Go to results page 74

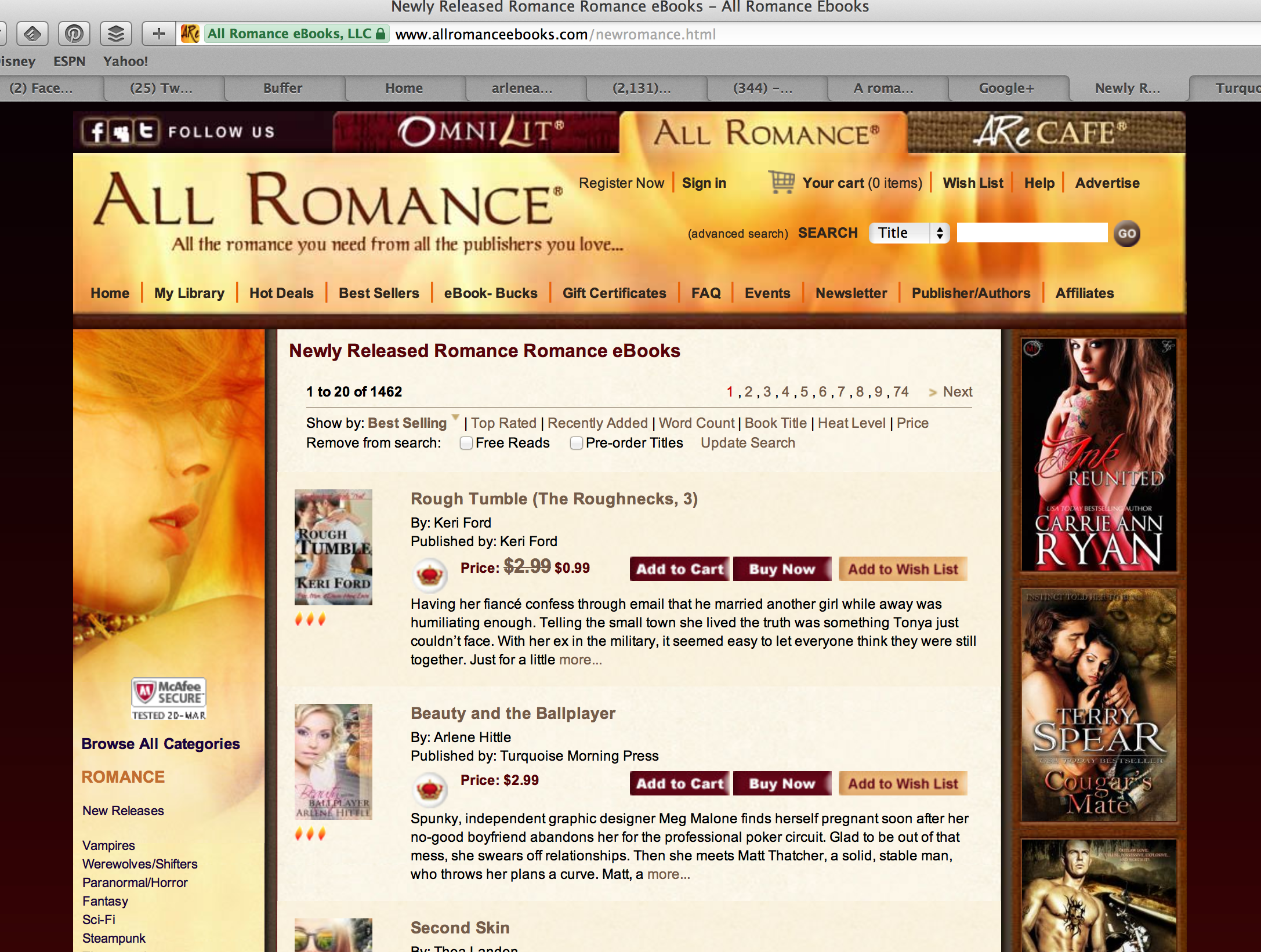pos(901,391)
